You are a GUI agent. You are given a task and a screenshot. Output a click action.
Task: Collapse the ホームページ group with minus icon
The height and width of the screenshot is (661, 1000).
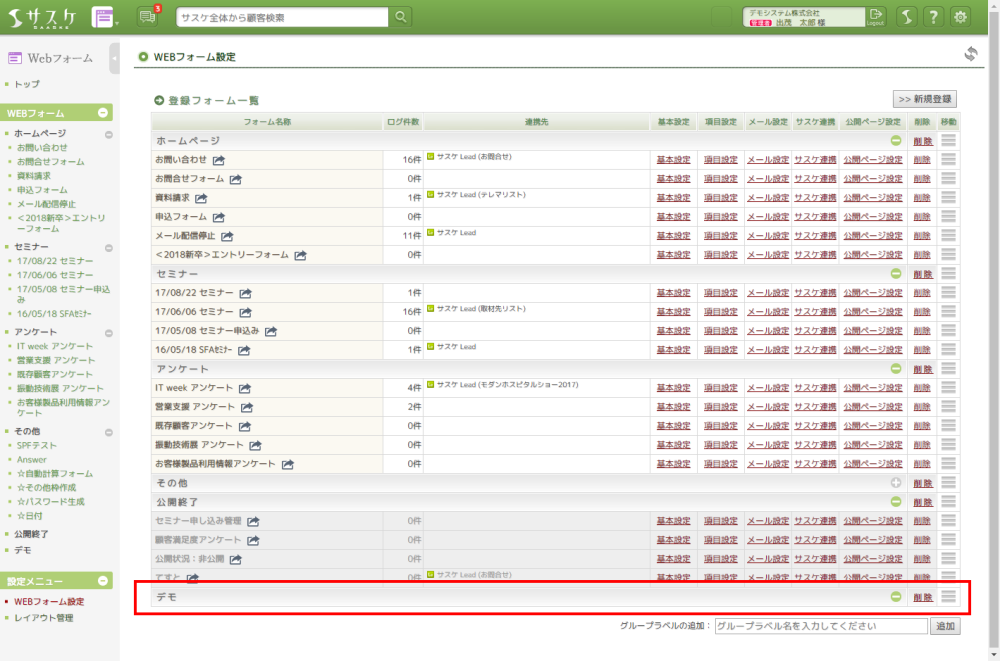click(x=896, y=141)
